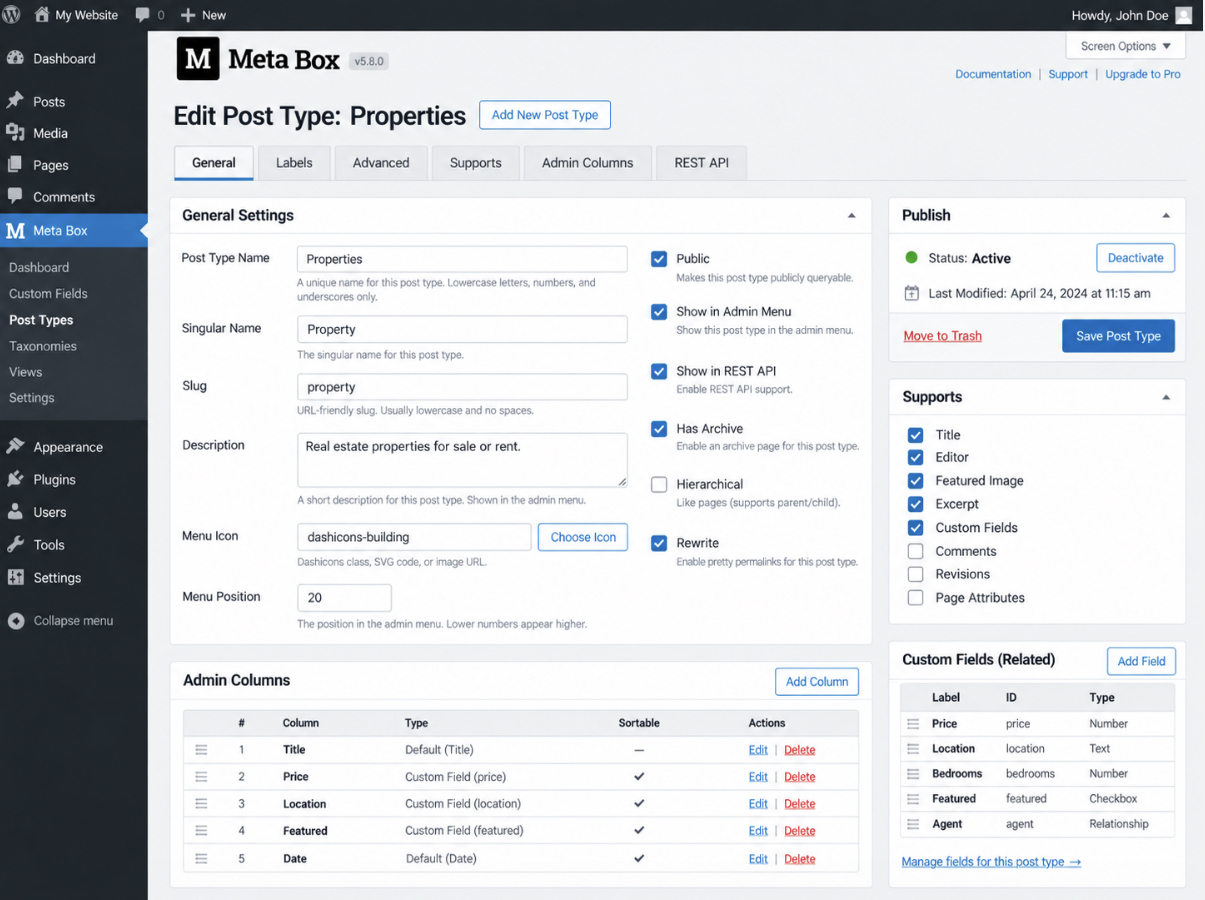Toggle Show in REST API checkbox

click(x=659, y=371)
